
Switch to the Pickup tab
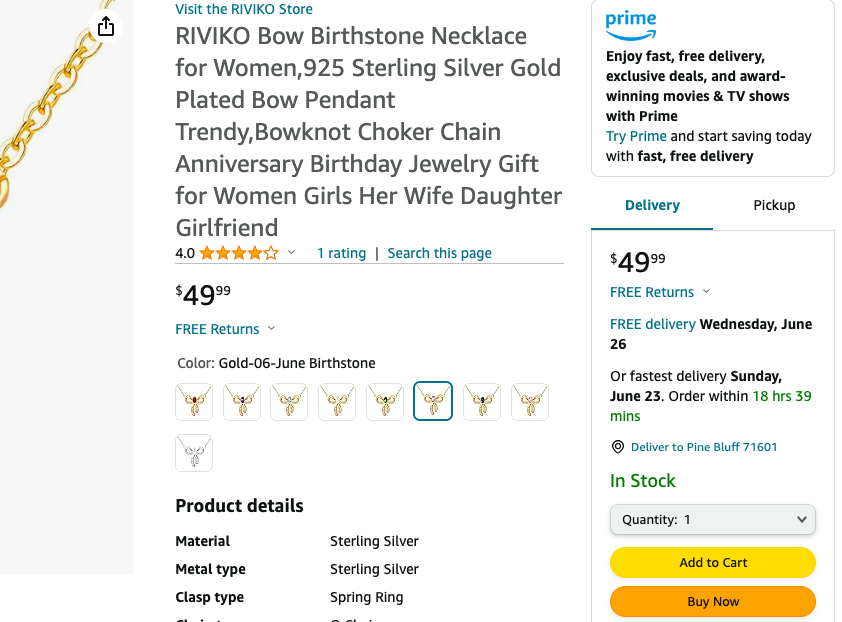click(x=774, y=205)
